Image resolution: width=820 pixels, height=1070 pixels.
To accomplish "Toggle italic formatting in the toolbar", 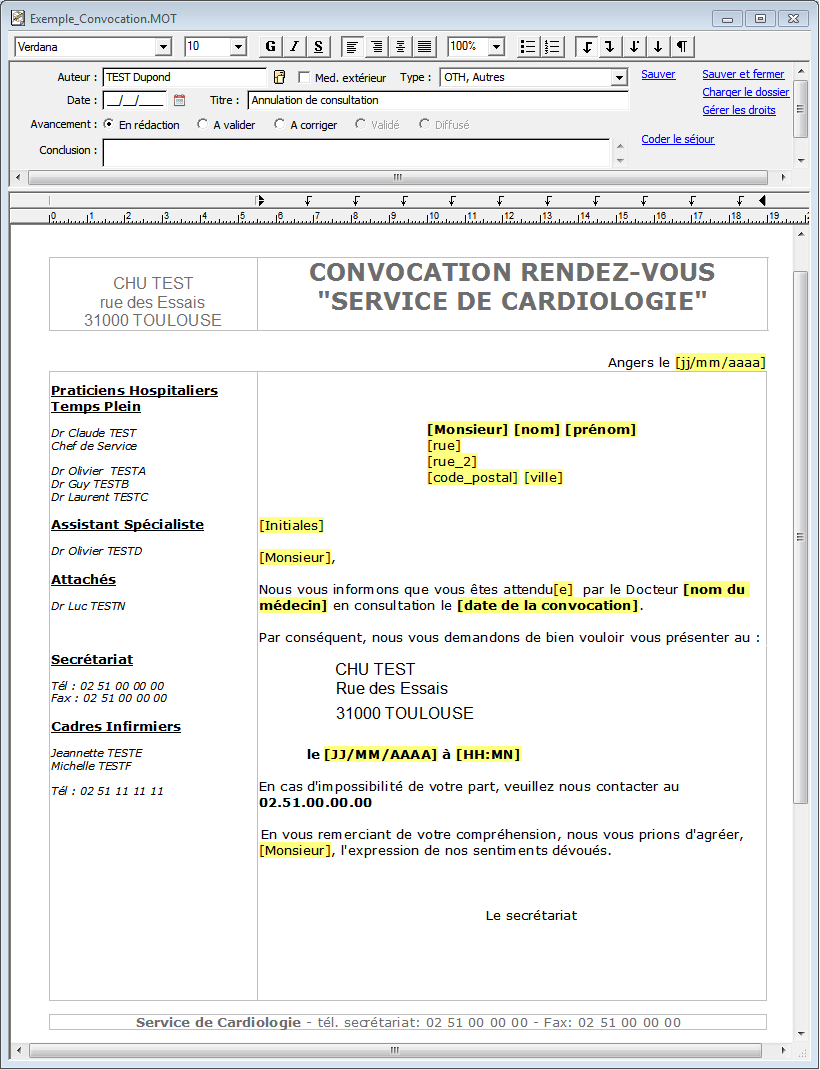I will tap(294, 46).
